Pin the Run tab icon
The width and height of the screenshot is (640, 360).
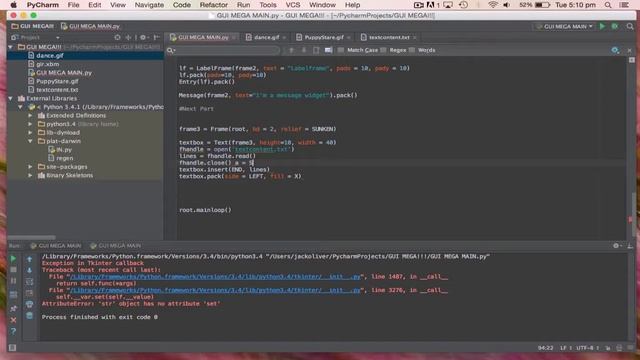(13, 308)
